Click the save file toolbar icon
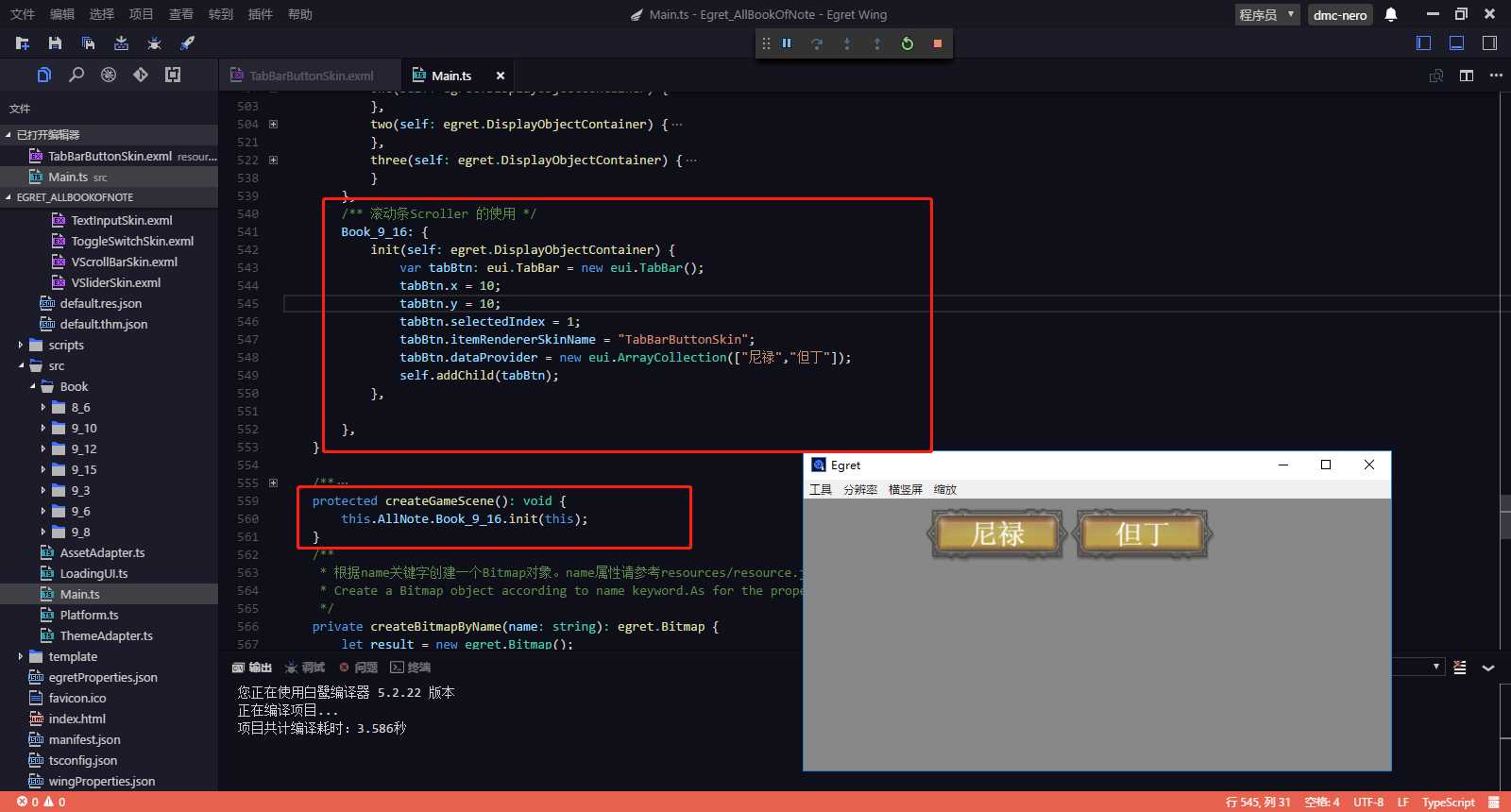This screenshot has width=1511, height=812. (55, 43)
